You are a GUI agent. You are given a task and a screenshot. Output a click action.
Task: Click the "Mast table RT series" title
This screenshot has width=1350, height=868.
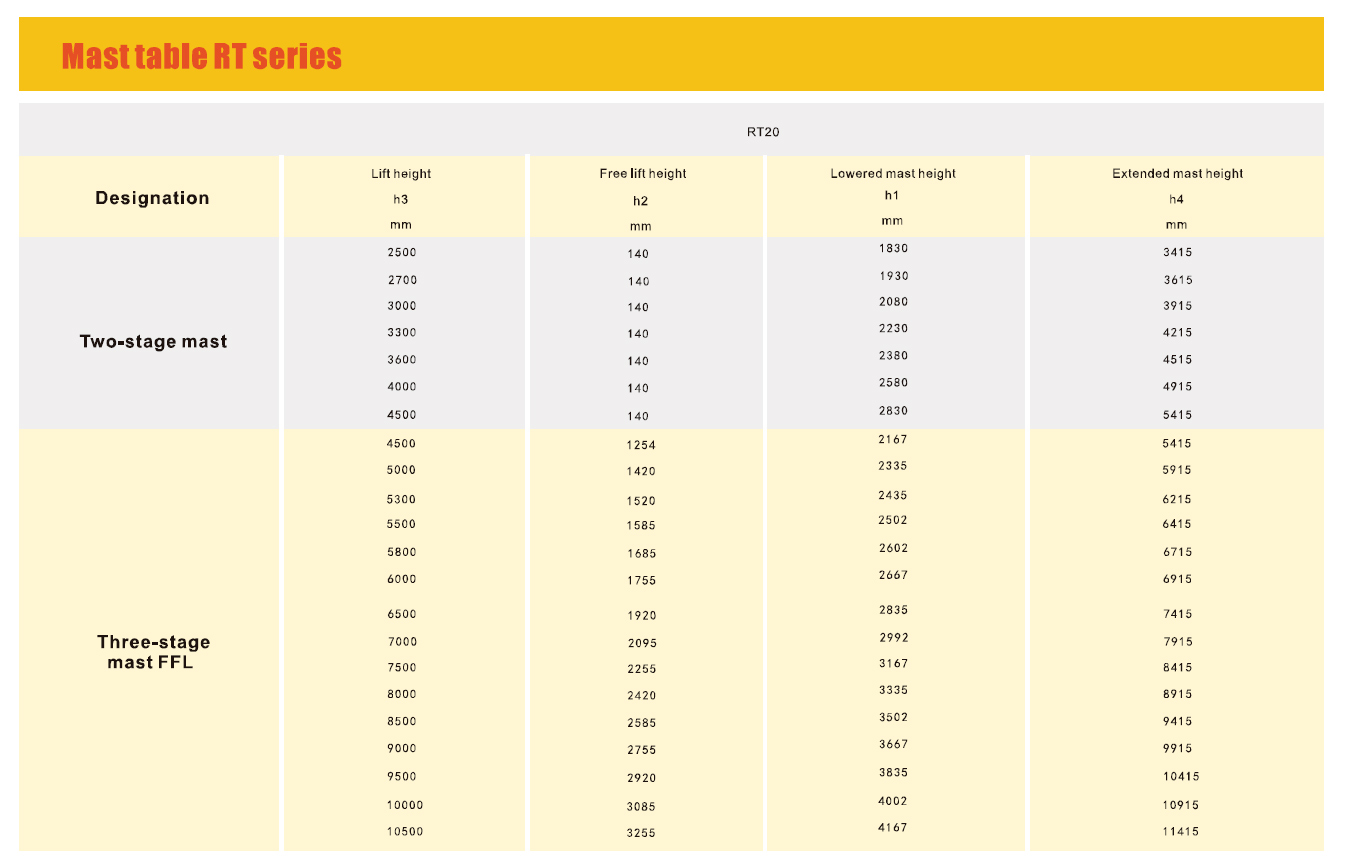(202, 56)
